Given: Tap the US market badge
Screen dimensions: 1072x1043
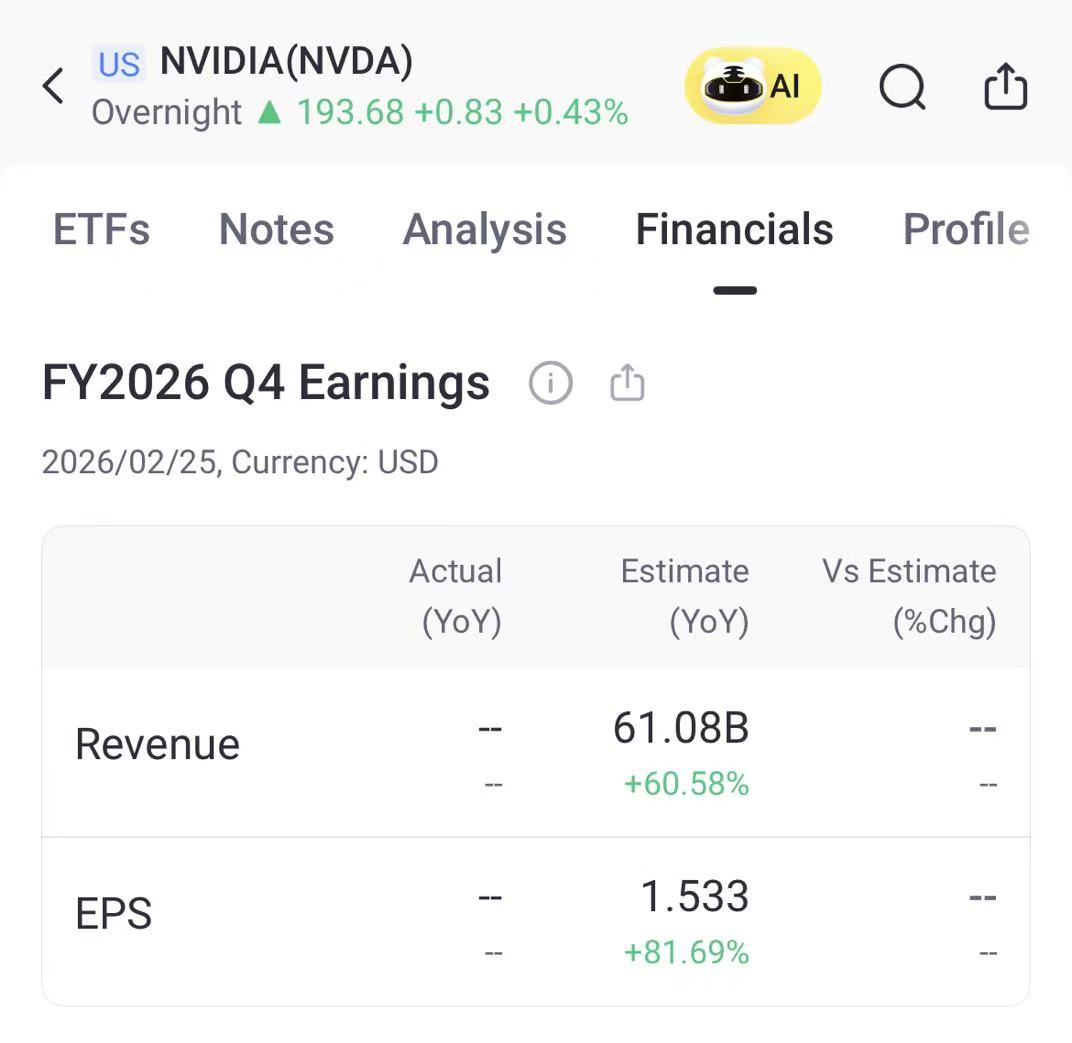Looking at the screenshot, I should 119,64.
